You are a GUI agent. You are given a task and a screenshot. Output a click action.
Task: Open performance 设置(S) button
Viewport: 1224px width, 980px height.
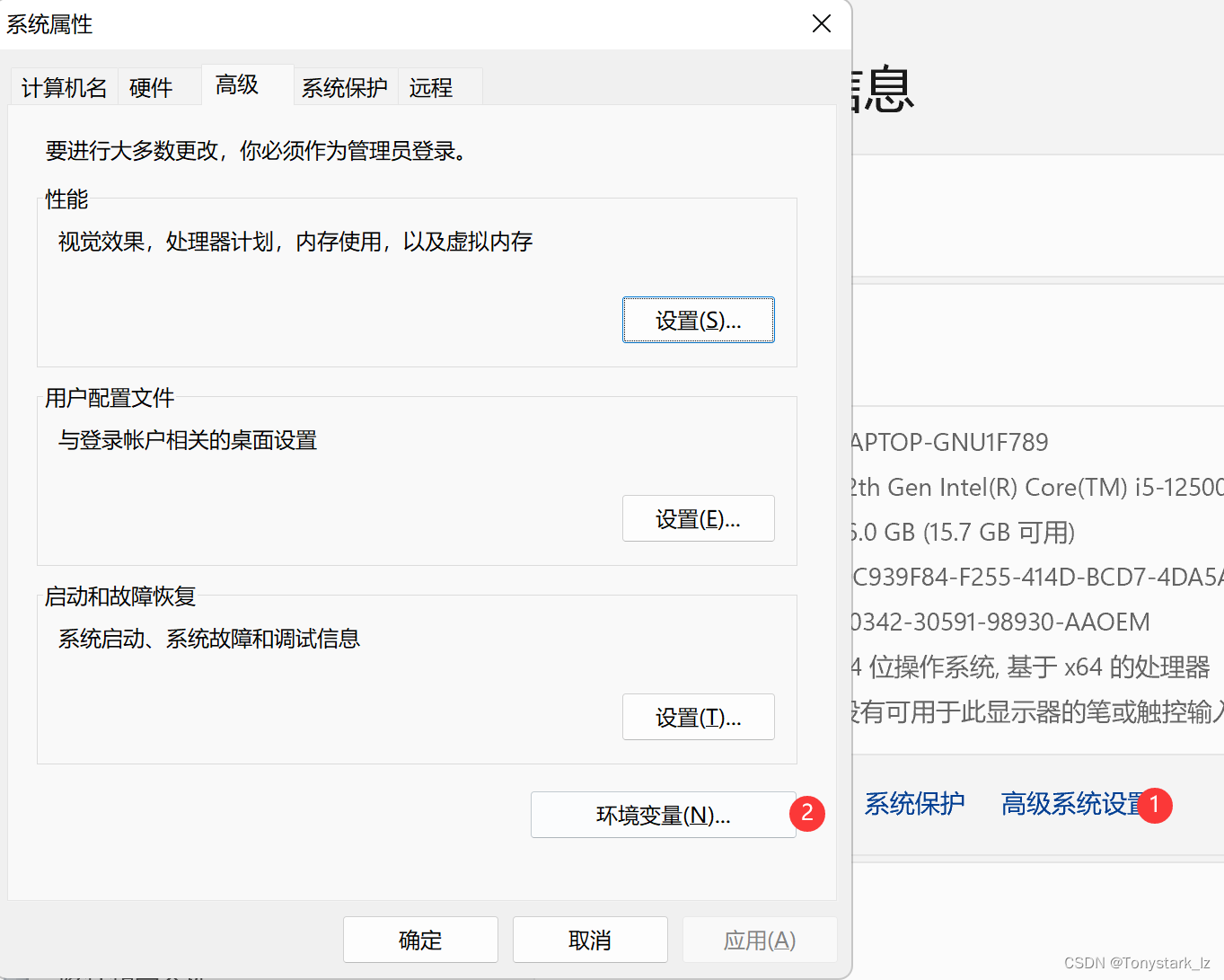(699, 320)
